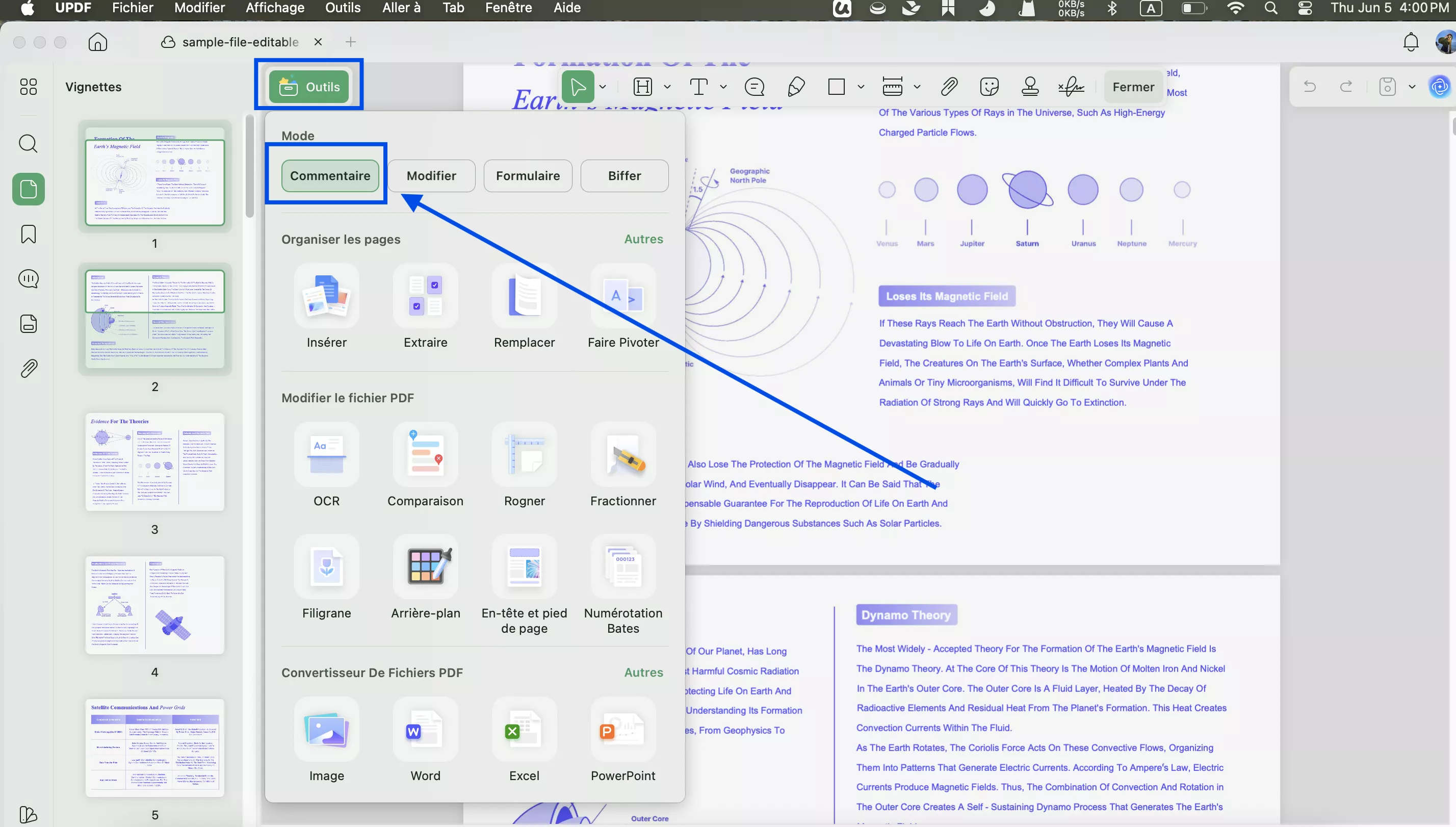The width and height of the screenshot is (1456, 827).
Task: Open the Affichage menu
Action: 275,8
